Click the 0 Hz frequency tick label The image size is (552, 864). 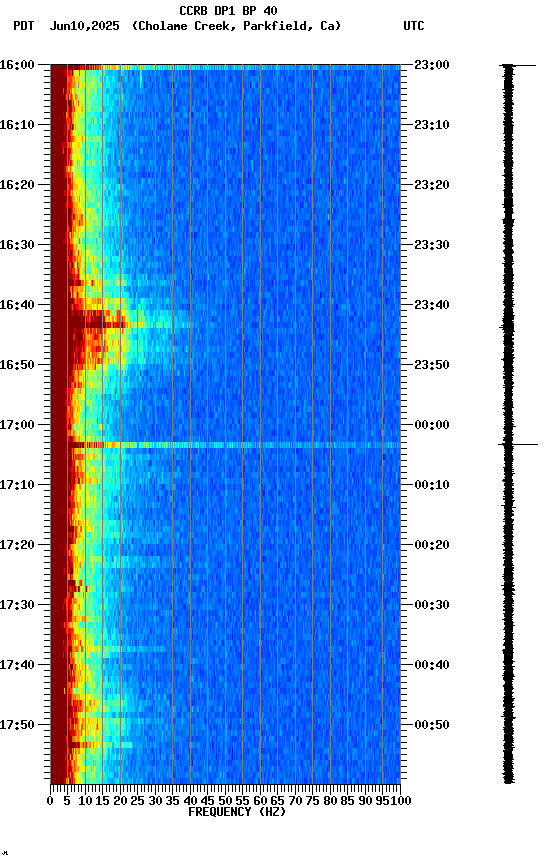pos(51,802)
